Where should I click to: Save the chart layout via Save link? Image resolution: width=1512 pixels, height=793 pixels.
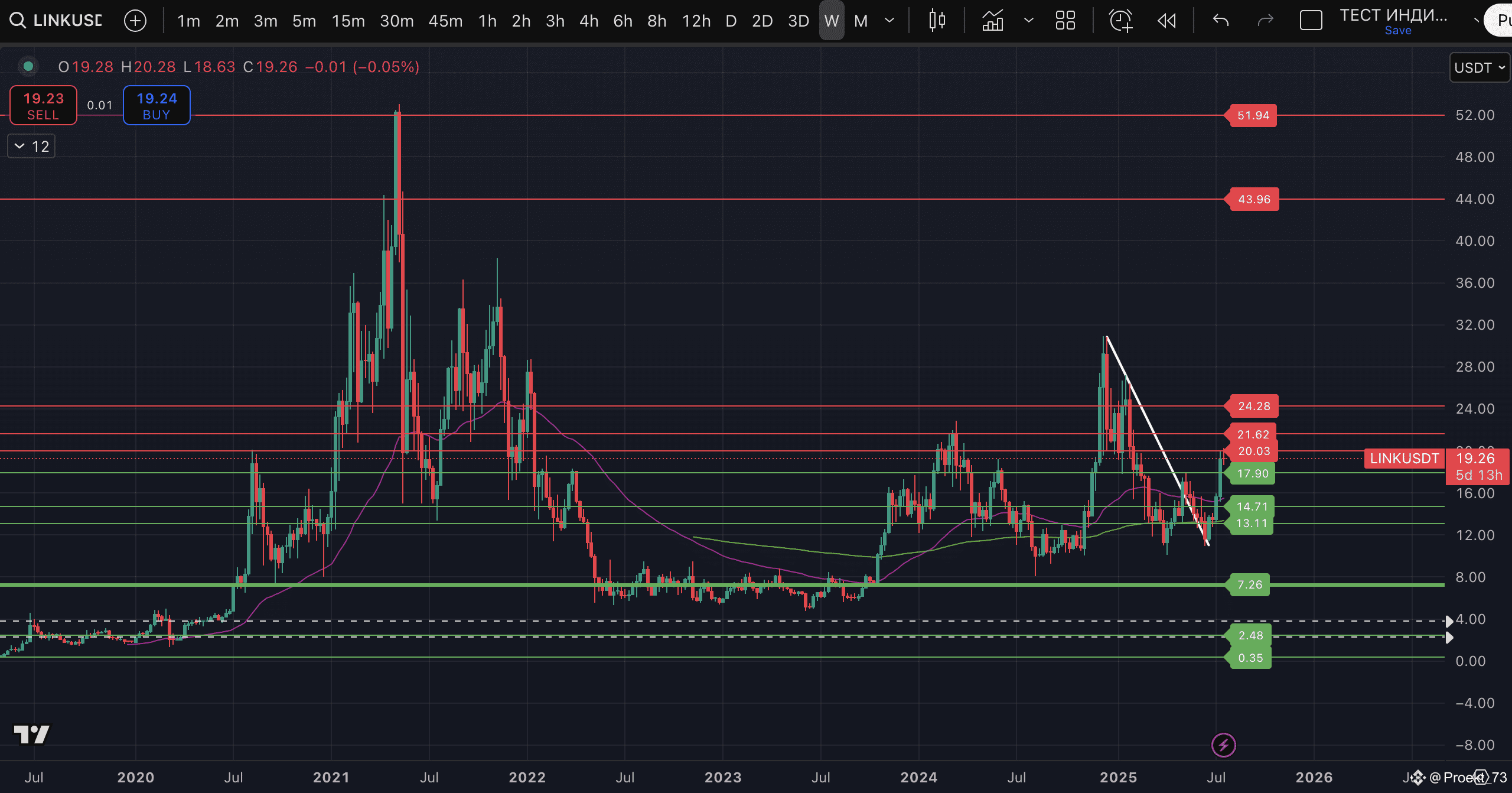[x=1398, y=30]
